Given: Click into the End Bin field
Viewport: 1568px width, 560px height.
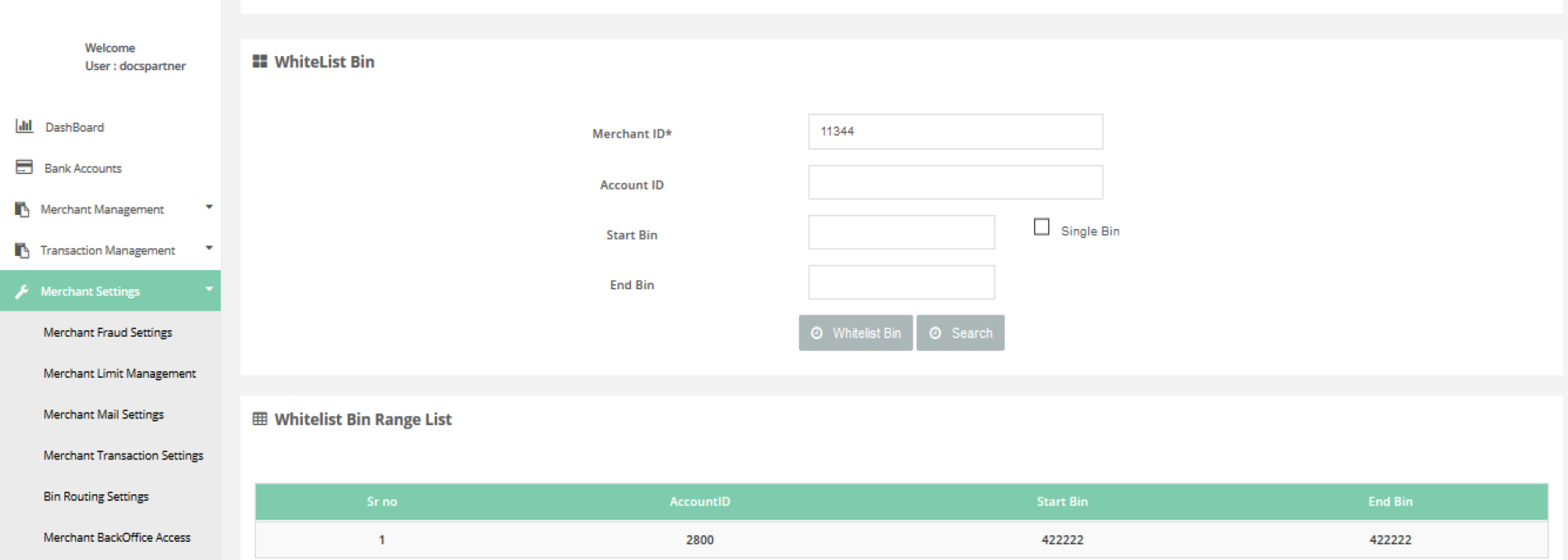Looking at the screenshot, I should 901,282.
